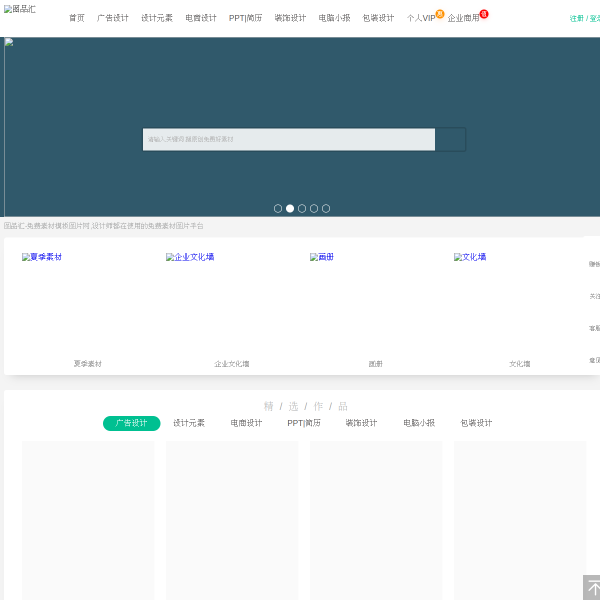The image size is (600, 600).
Task: Switch to the 装饰设计 featured-works tab
Action: click(361, 423)
